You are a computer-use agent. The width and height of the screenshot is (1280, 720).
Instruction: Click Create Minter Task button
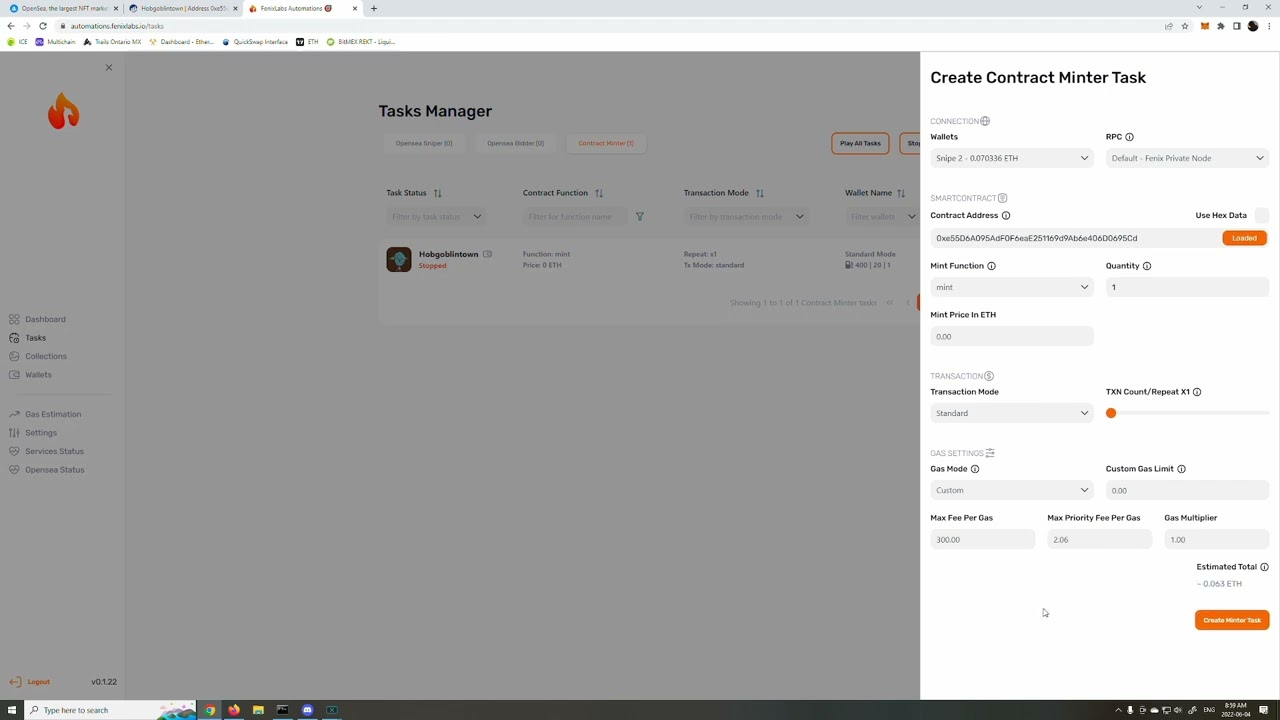pos(1232,620)
